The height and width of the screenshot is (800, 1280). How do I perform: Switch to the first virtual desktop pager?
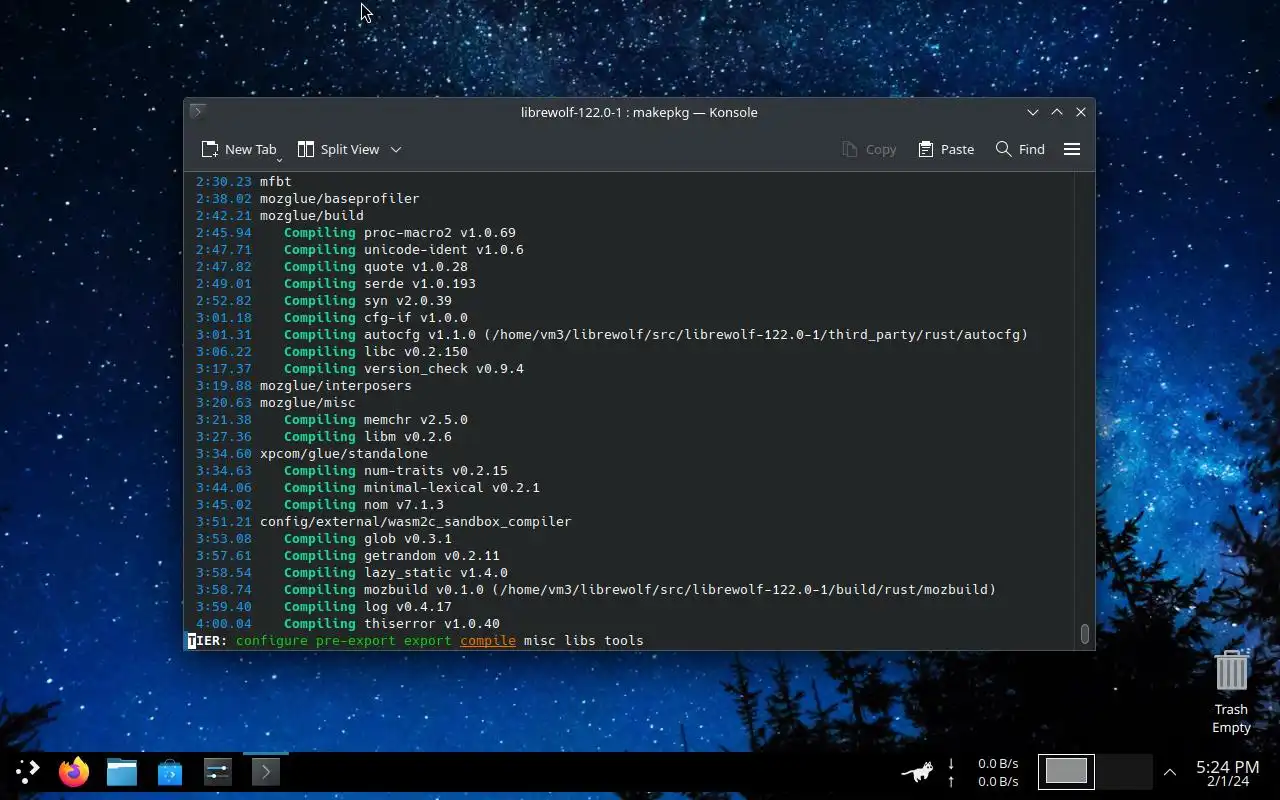point(1066,771)
